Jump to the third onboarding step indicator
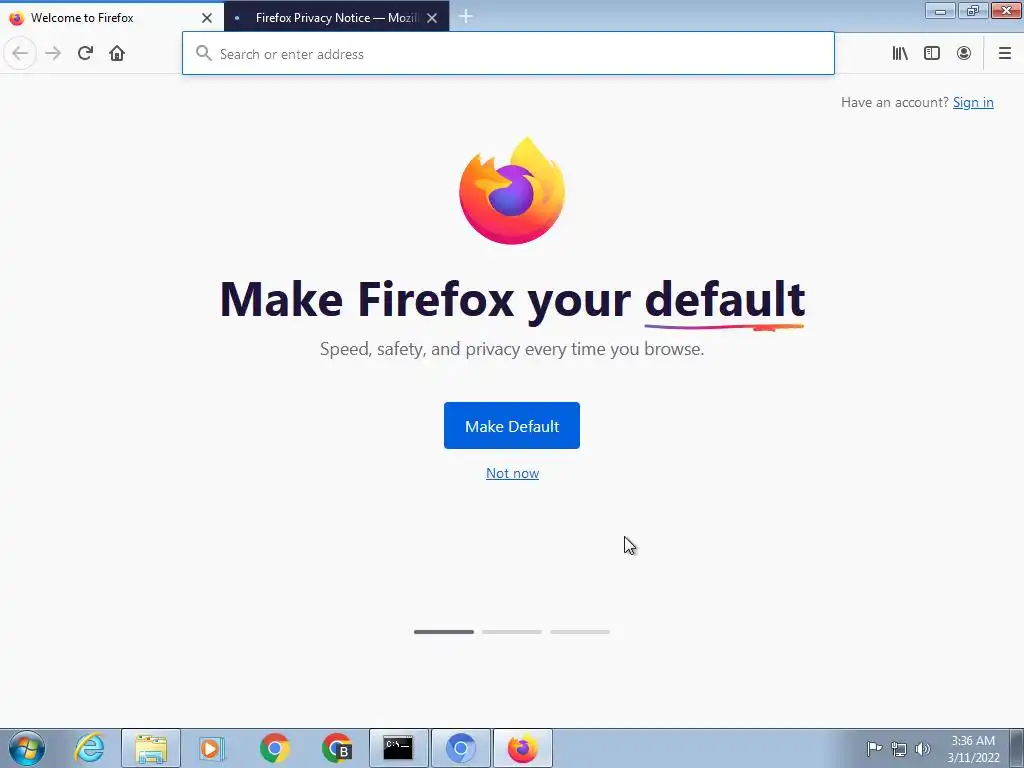1024x768 pixels. coord(580,632)
